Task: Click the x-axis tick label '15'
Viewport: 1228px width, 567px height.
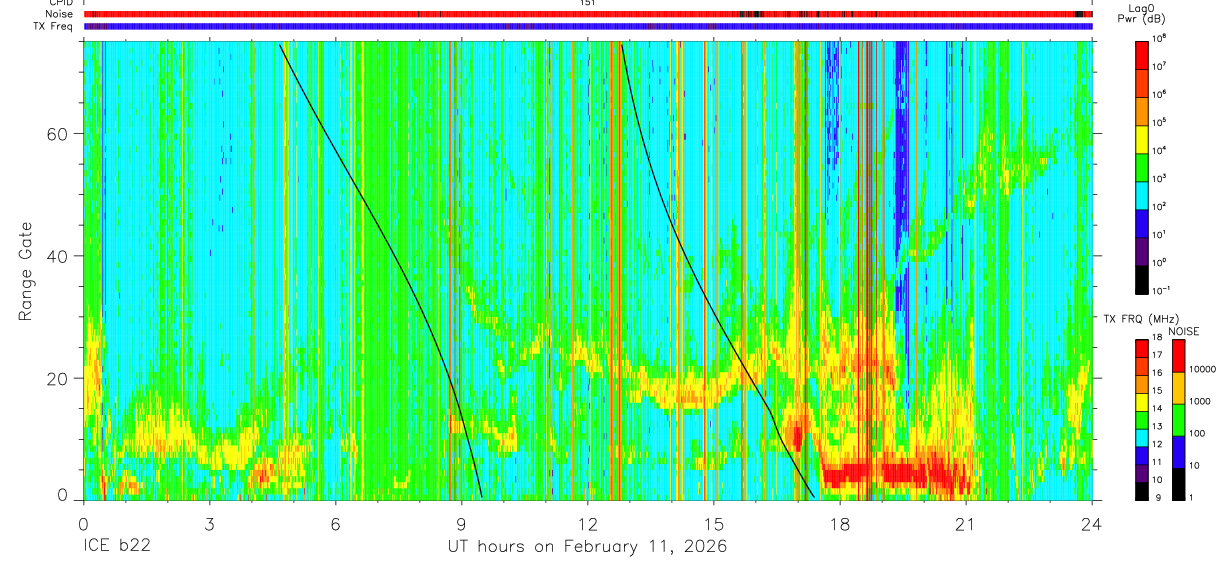Action: click(x=713, y=523)
